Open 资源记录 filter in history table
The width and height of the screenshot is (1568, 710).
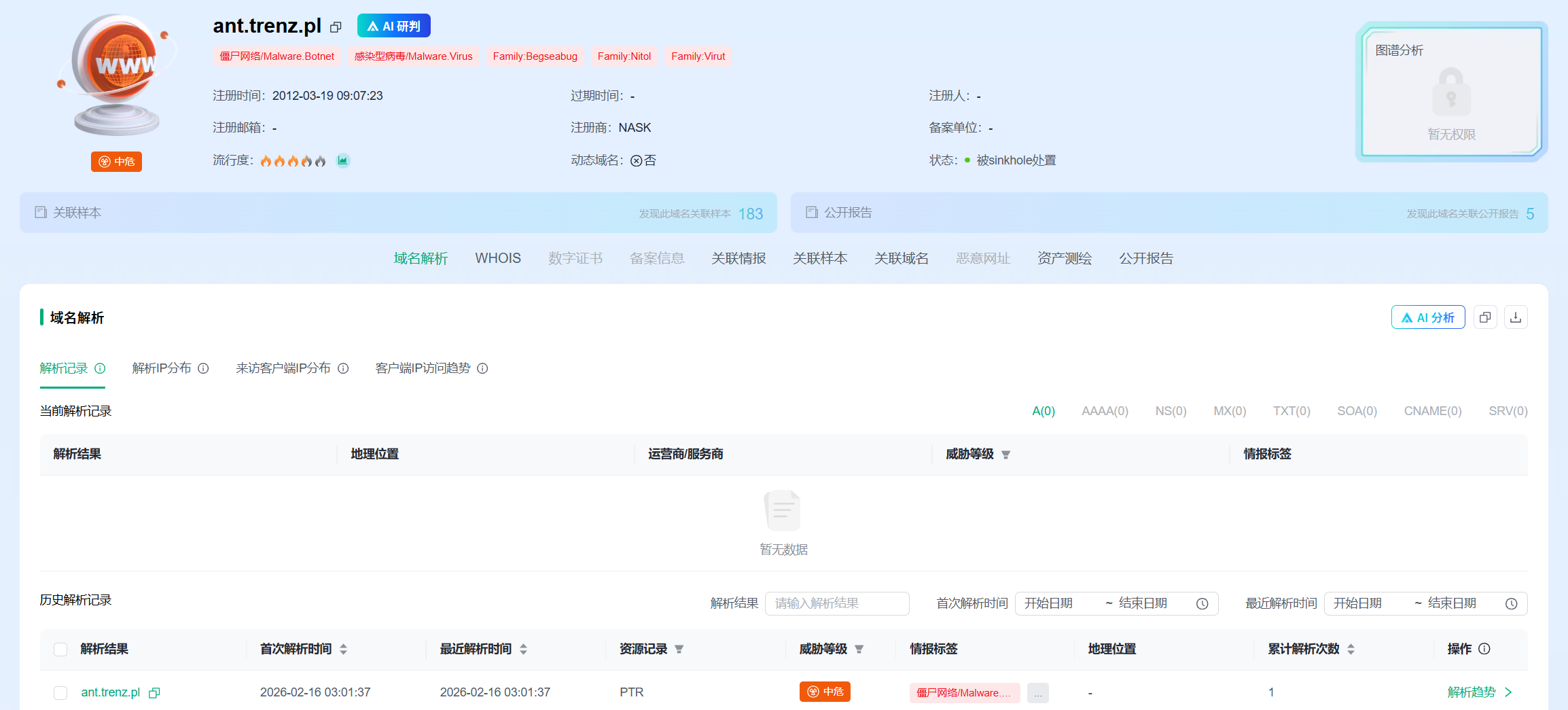[679, 649]
